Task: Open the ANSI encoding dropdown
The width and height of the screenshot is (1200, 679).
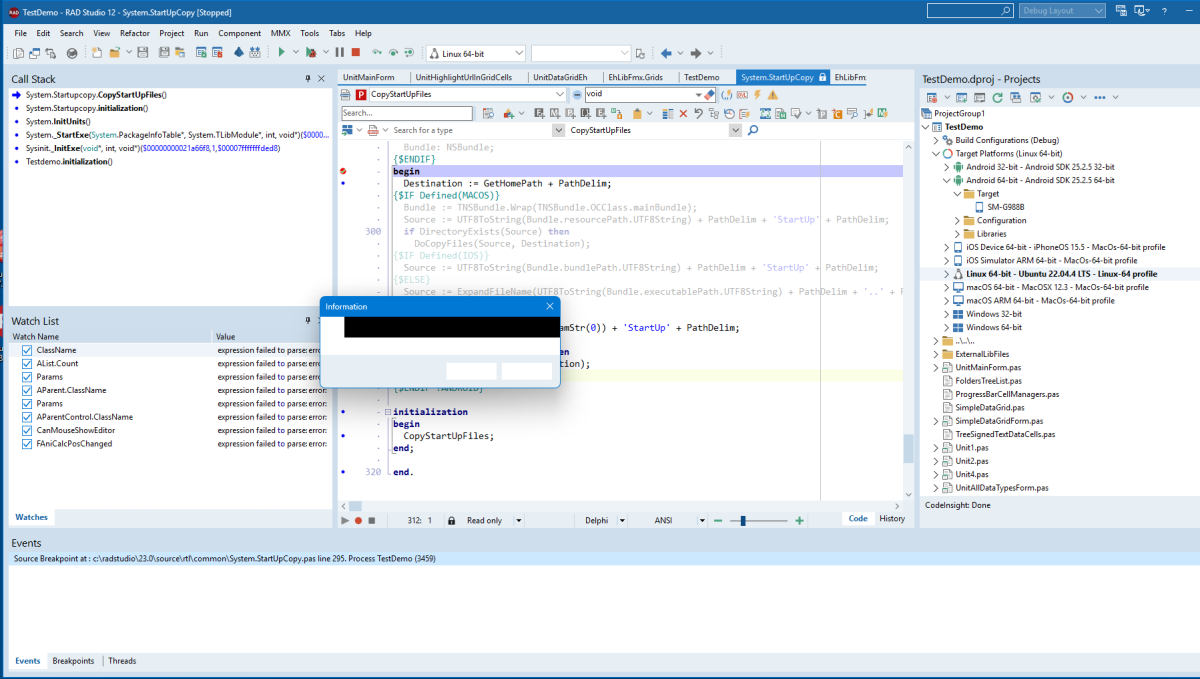Action: 702,520
